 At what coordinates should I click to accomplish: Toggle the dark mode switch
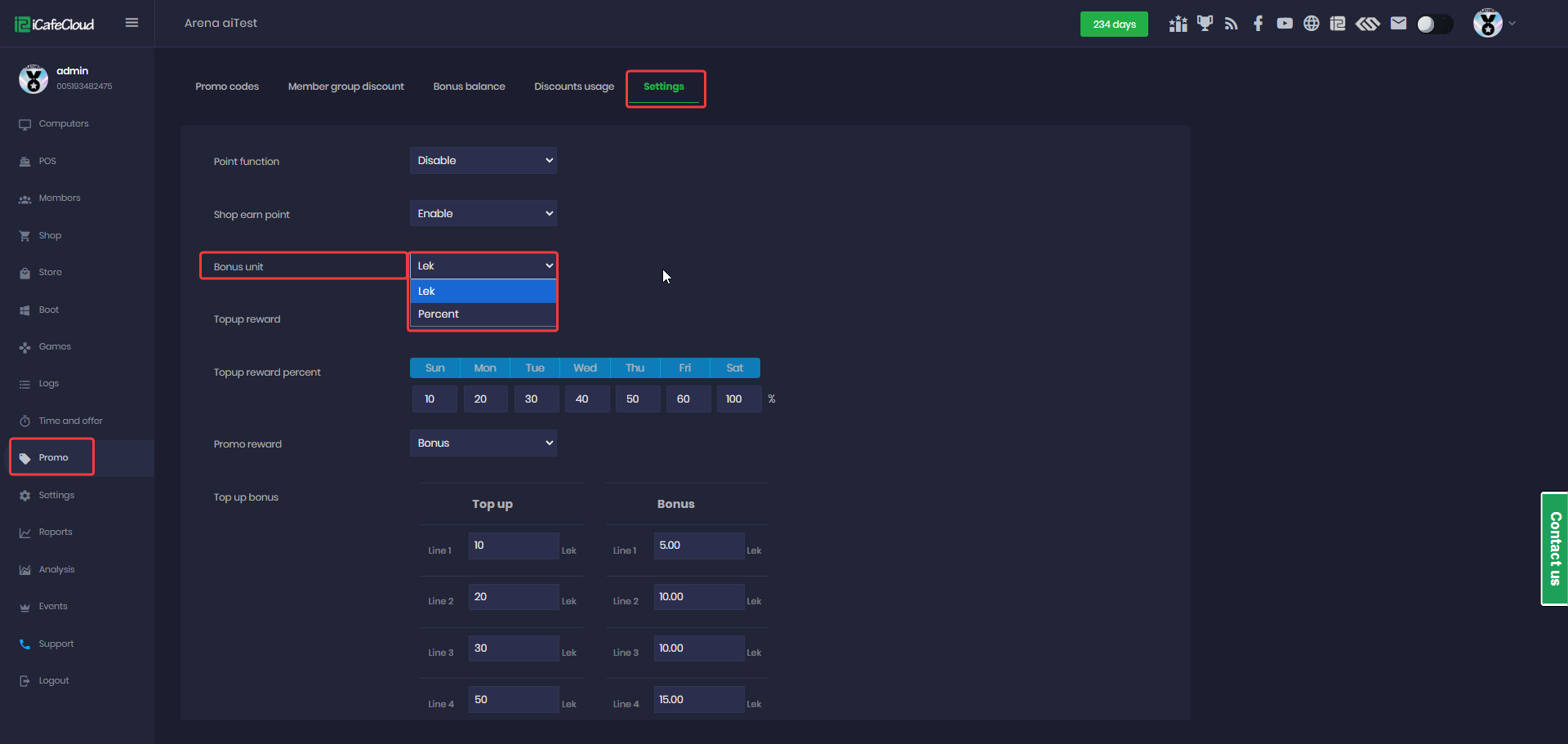[1434, 25]
